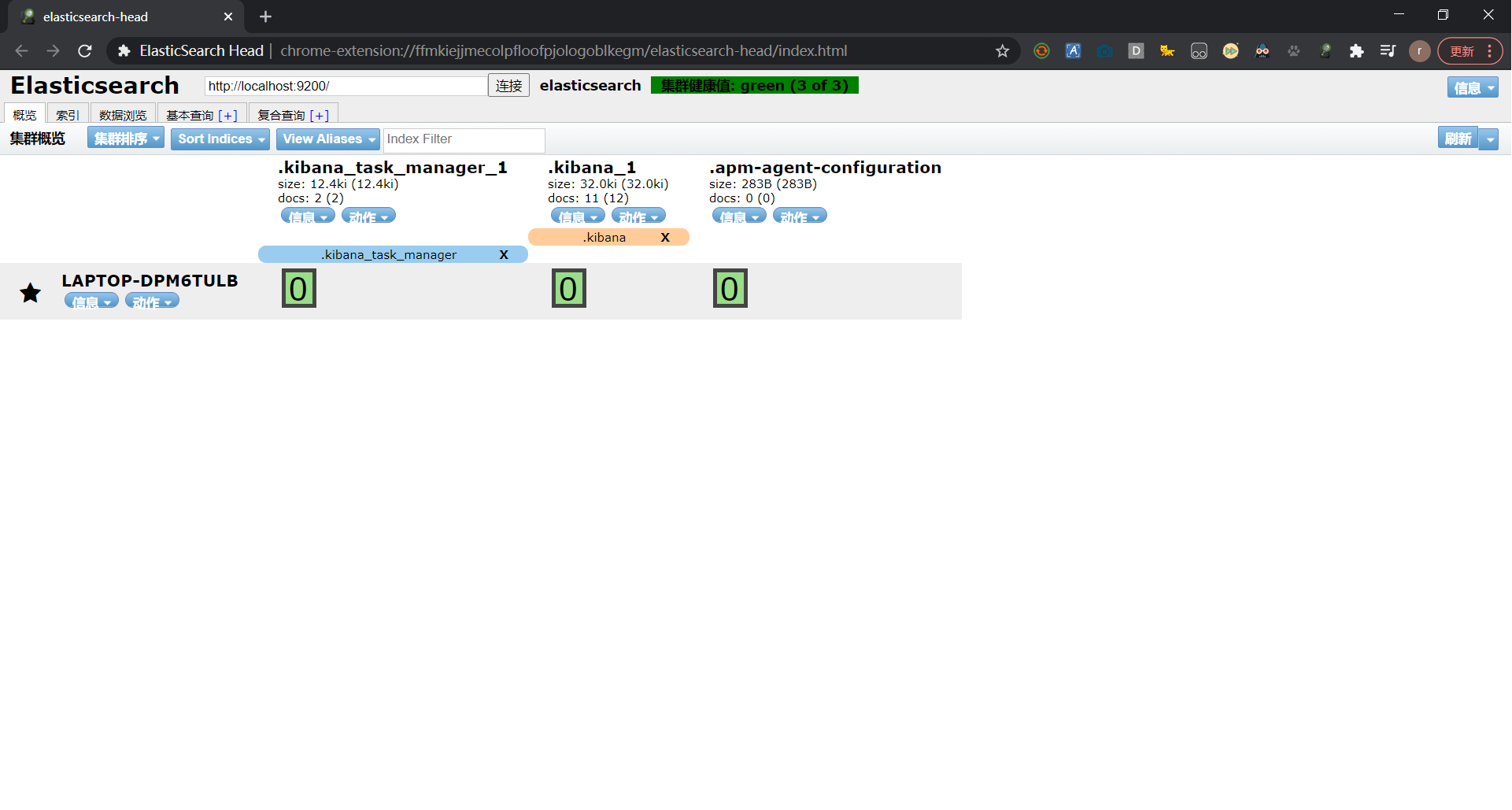
Task: Switch to the 数据浏览 tab
Action: (x=123, y=115)
